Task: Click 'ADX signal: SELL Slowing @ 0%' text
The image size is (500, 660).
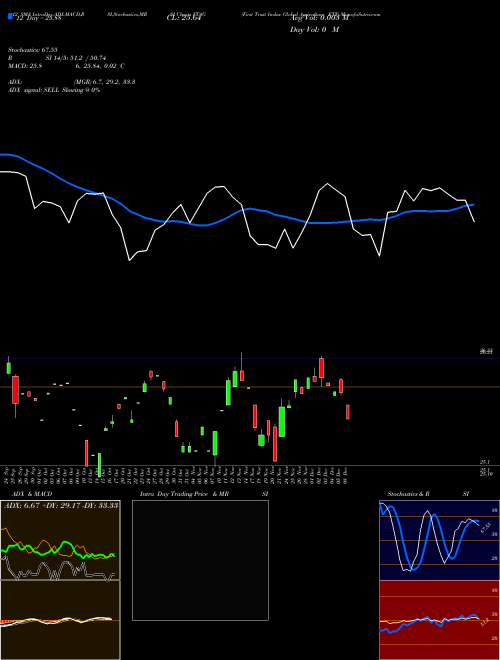Action: (x=54, y=90)
